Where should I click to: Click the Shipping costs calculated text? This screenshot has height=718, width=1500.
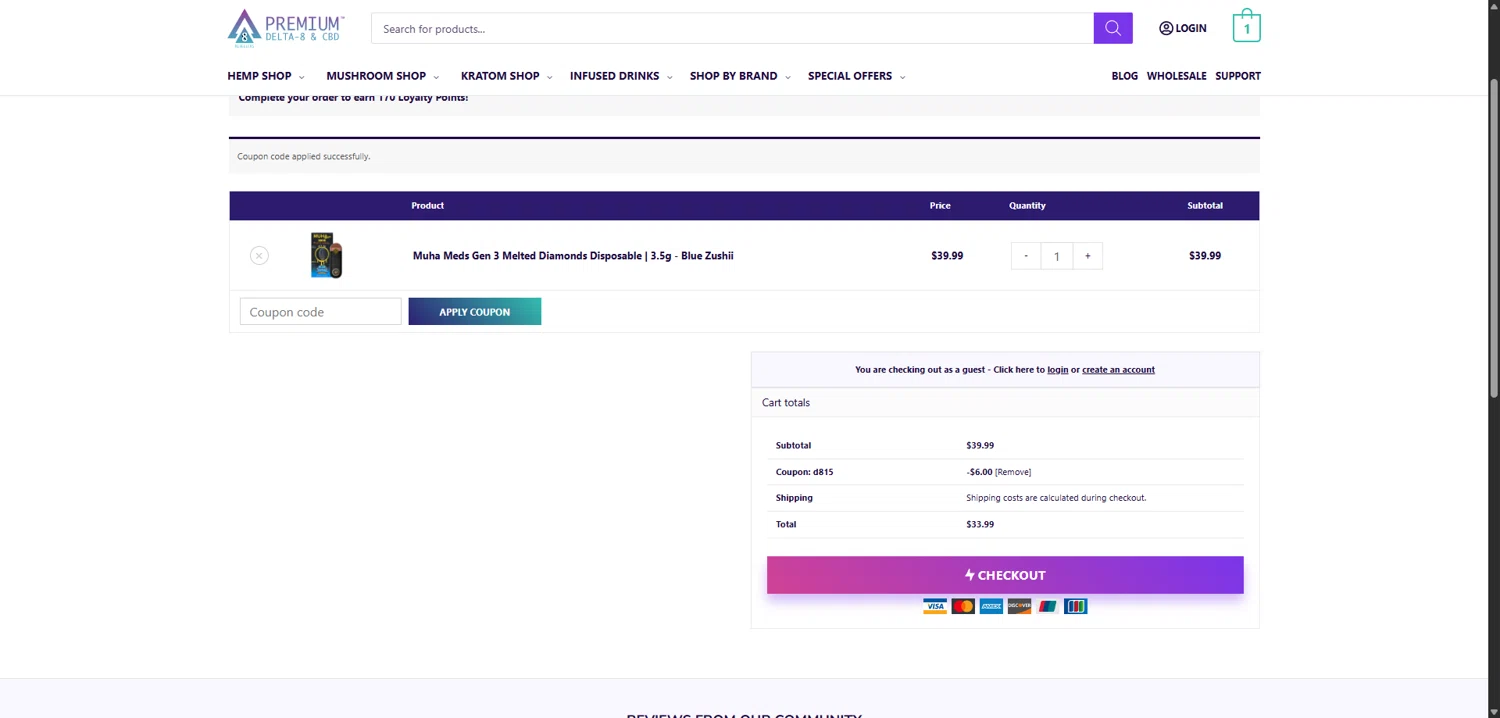click(1056, 498)
